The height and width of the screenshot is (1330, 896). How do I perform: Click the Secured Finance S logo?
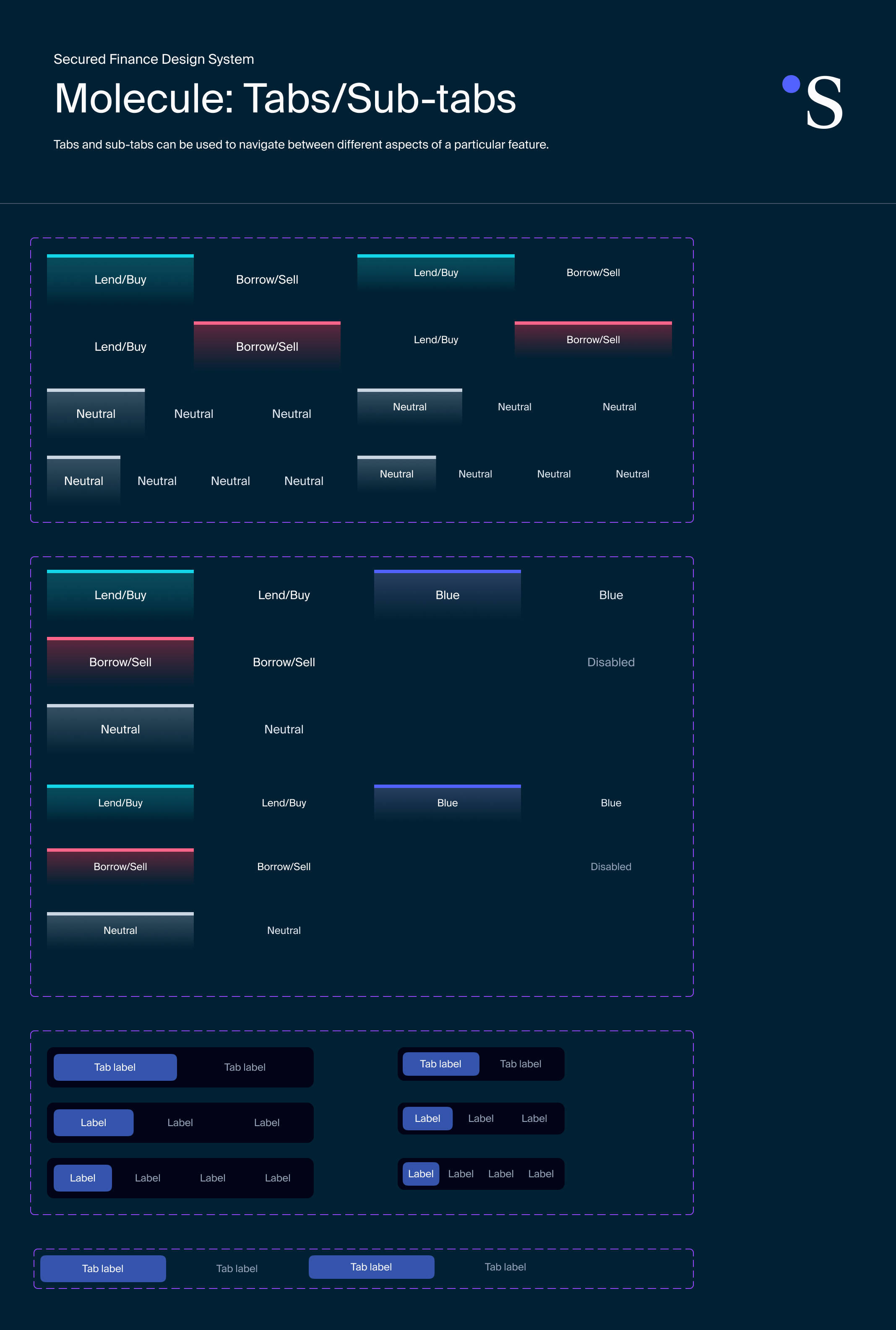(x=813, y=102)
